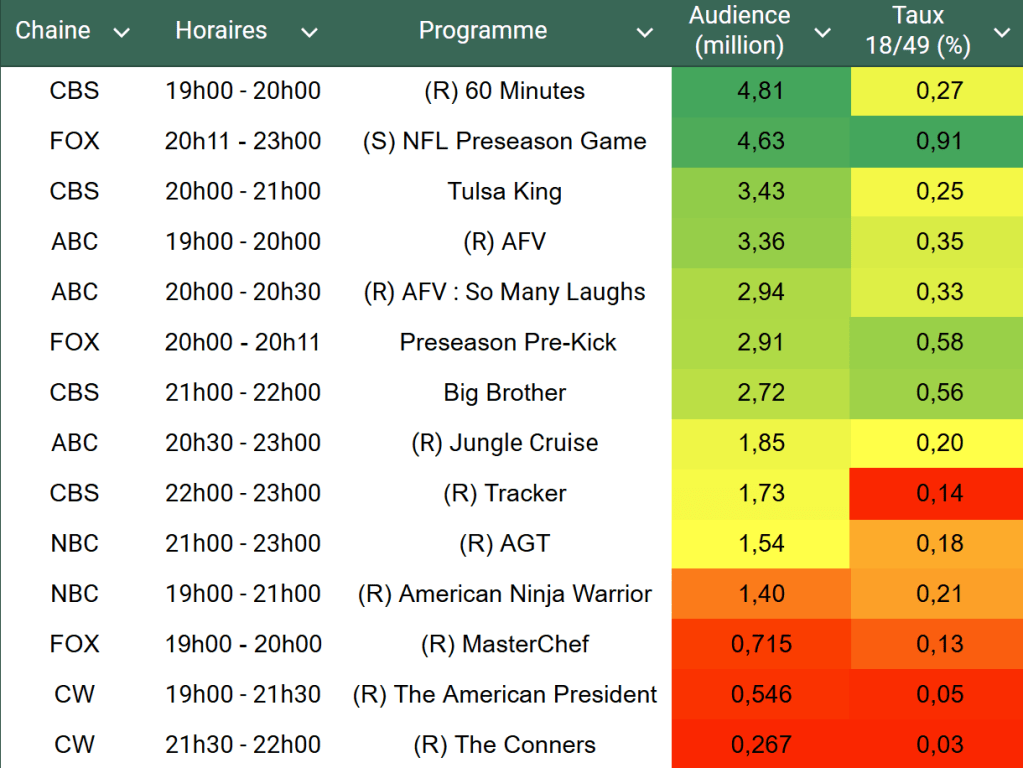Open the Taux 18/49 filter dropdown
This screenshot has height=768, width=1023.
tap(1001, 33)
